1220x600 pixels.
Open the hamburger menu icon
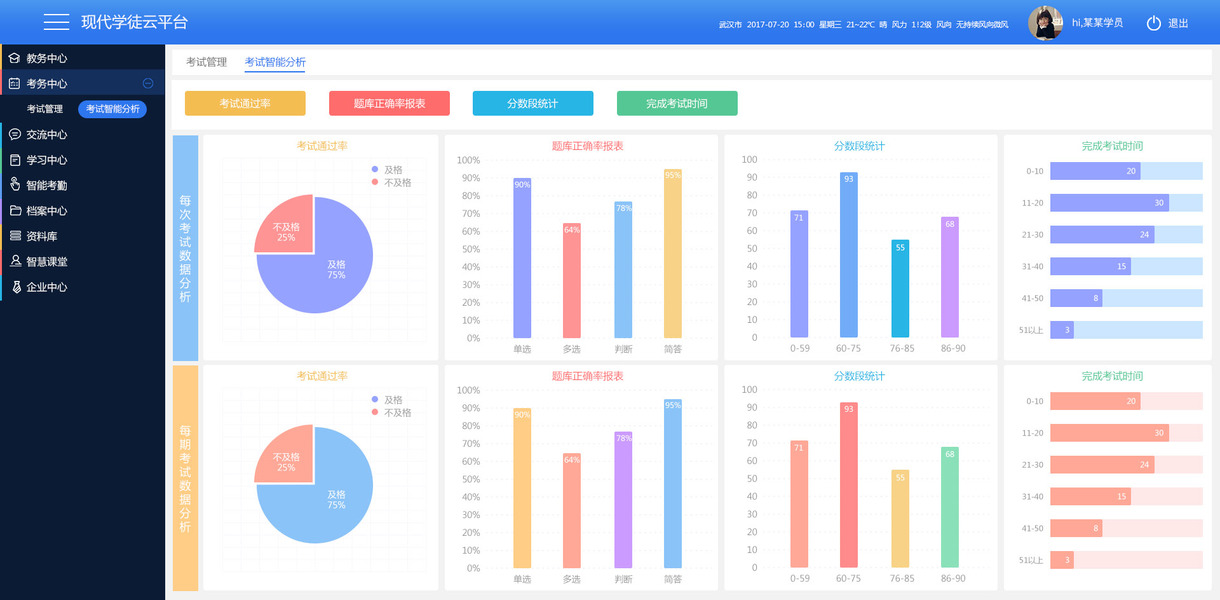pos(56,22)
